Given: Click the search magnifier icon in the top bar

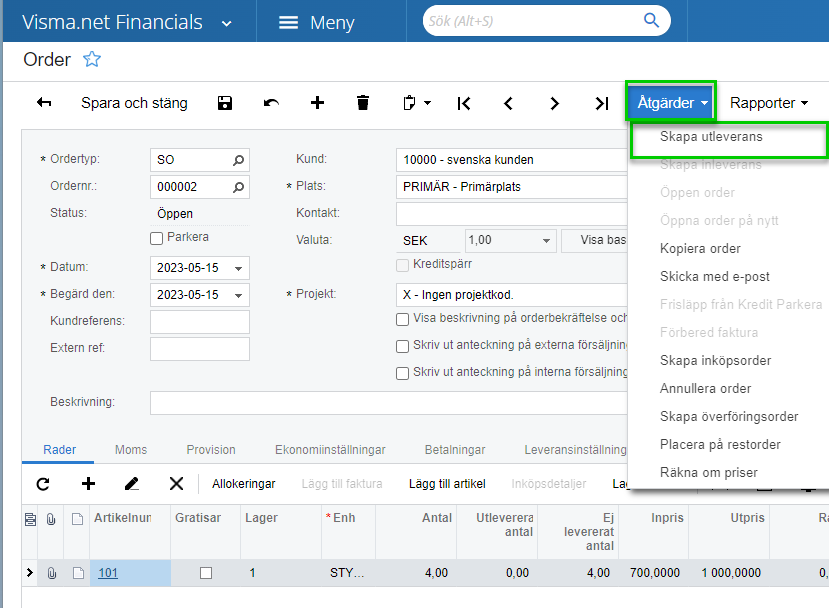Looking at the screenshot, I should click(x=651, y=21).
